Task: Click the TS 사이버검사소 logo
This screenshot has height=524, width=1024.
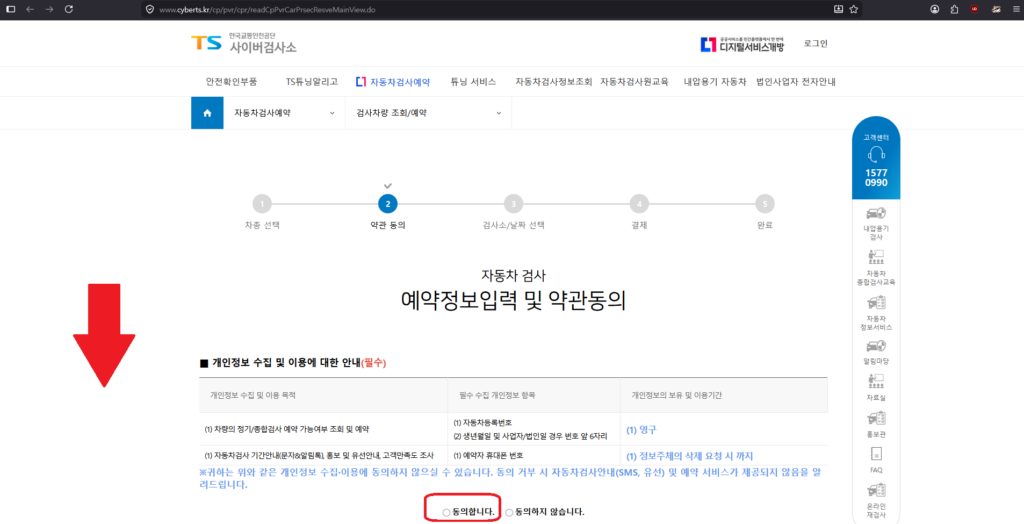Action: pos(244,43)
